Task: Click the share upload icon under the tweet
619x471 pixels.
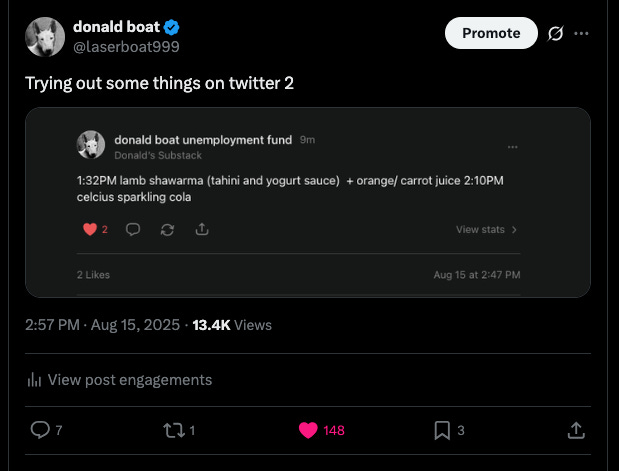Action: 576,430
